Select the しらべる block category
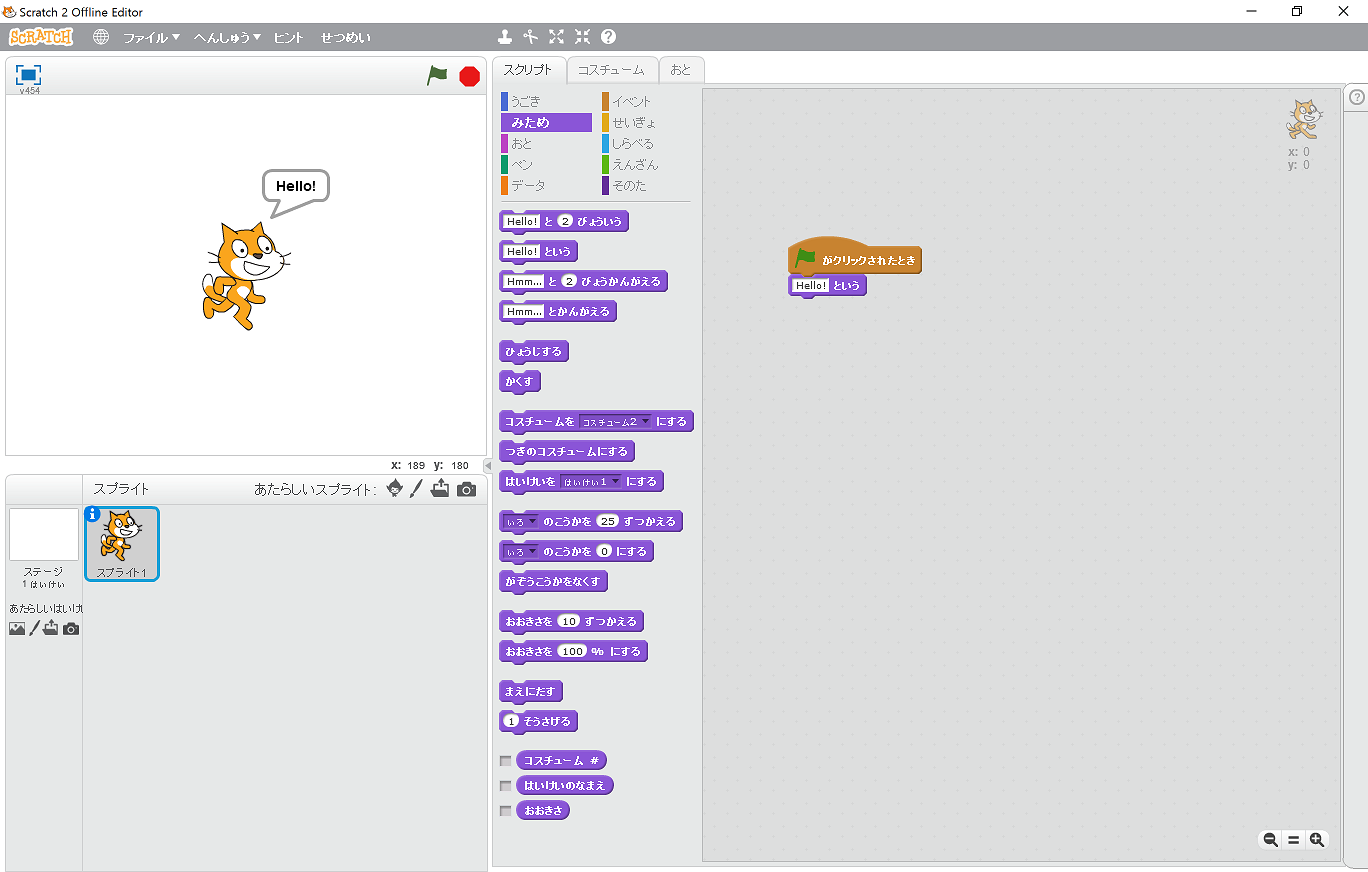Image resolution: width=1368 pixels, height=872 pixels. coord(647,143)
